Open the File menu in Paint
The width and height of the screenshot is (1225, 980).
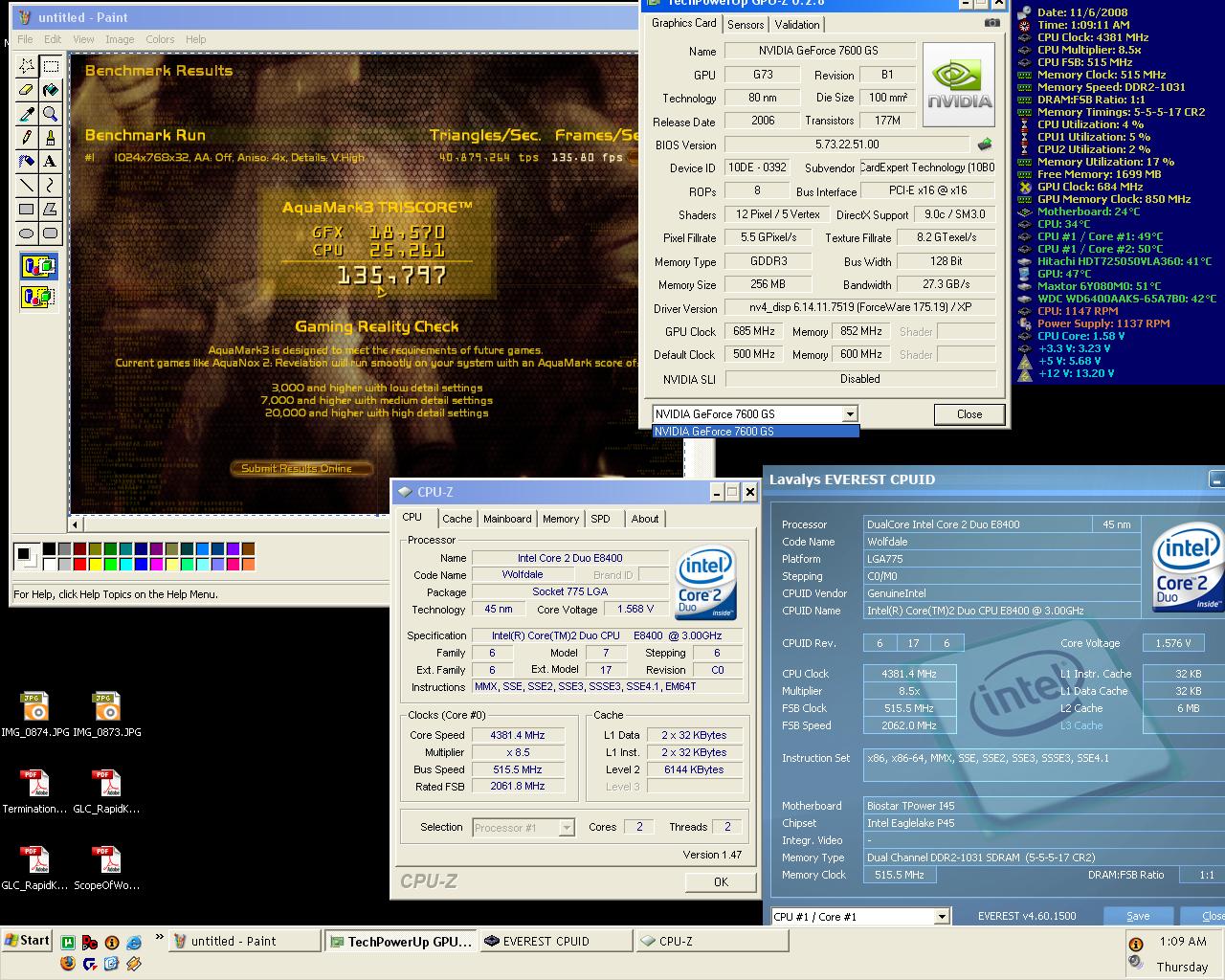point(25,39)
